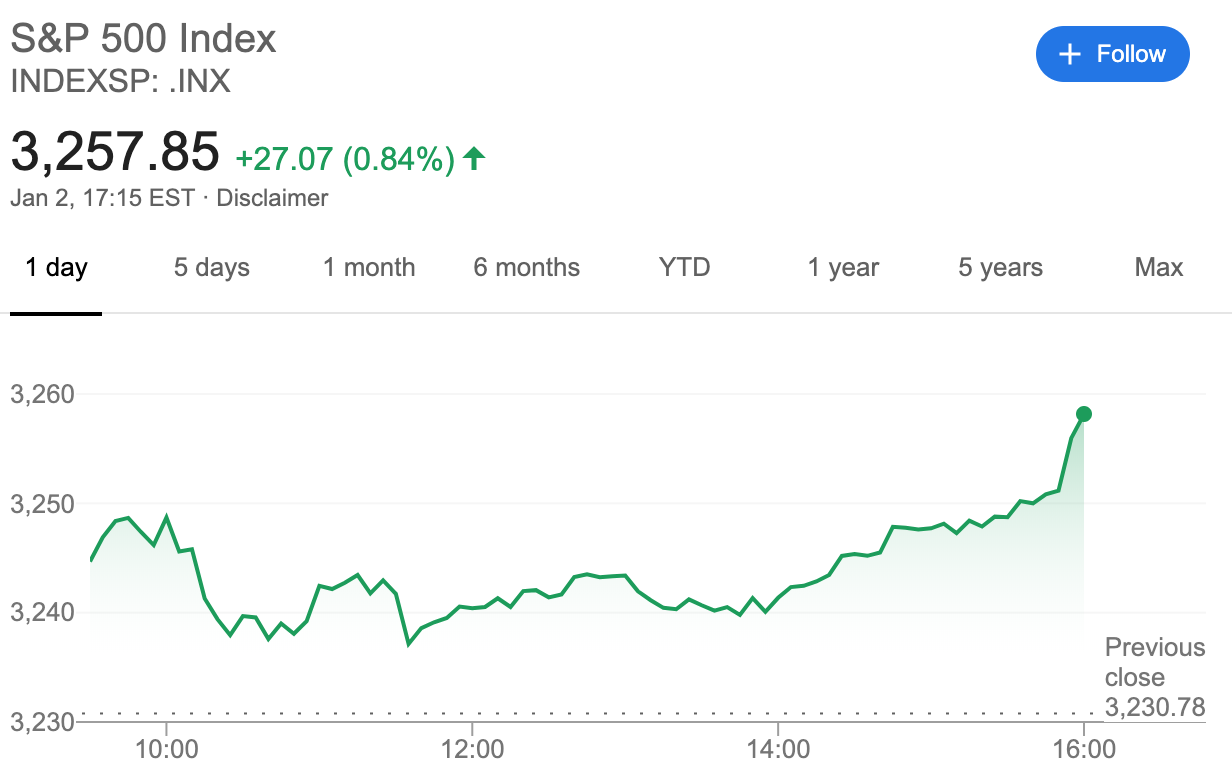1232x774 pixels.
Task: Click the S&P 500 Index title
Action: click(143, 39)
